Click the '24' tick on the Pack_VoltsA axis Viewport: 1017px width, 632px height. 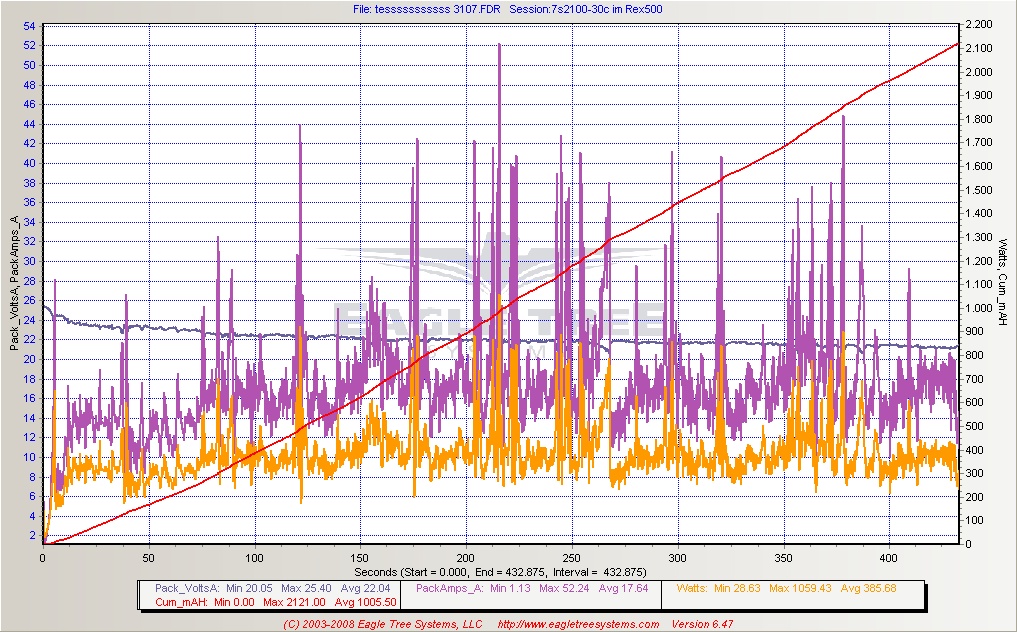[29, 321]
